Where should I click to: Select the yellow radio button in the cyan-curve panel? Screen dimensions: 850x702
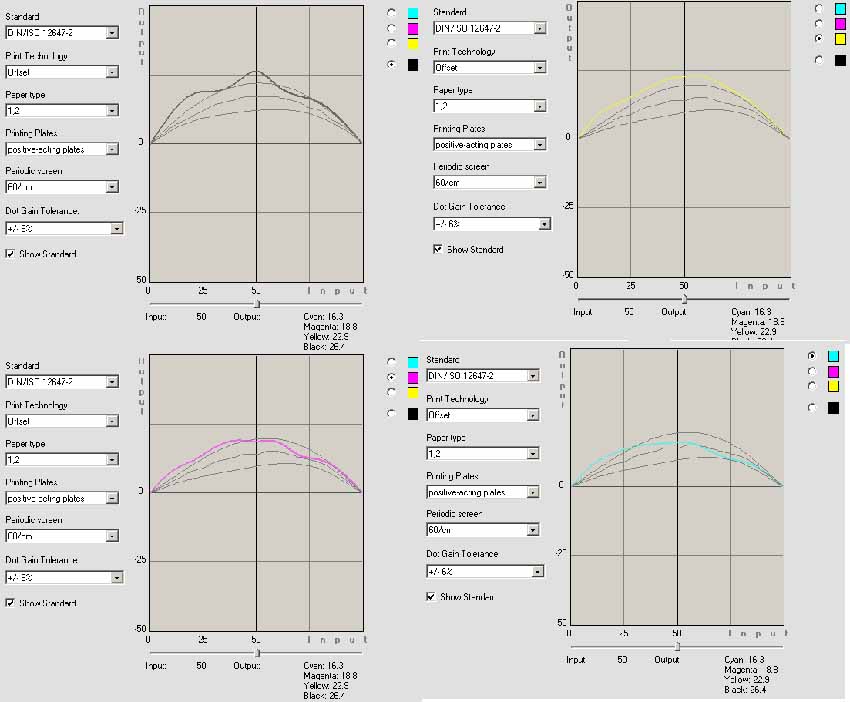point(812,386)
